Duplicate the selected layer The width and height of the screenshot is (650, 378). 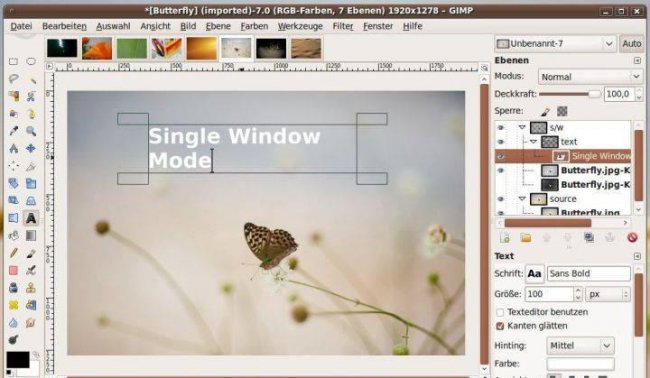pyautogui.click(x=589, y=237)
